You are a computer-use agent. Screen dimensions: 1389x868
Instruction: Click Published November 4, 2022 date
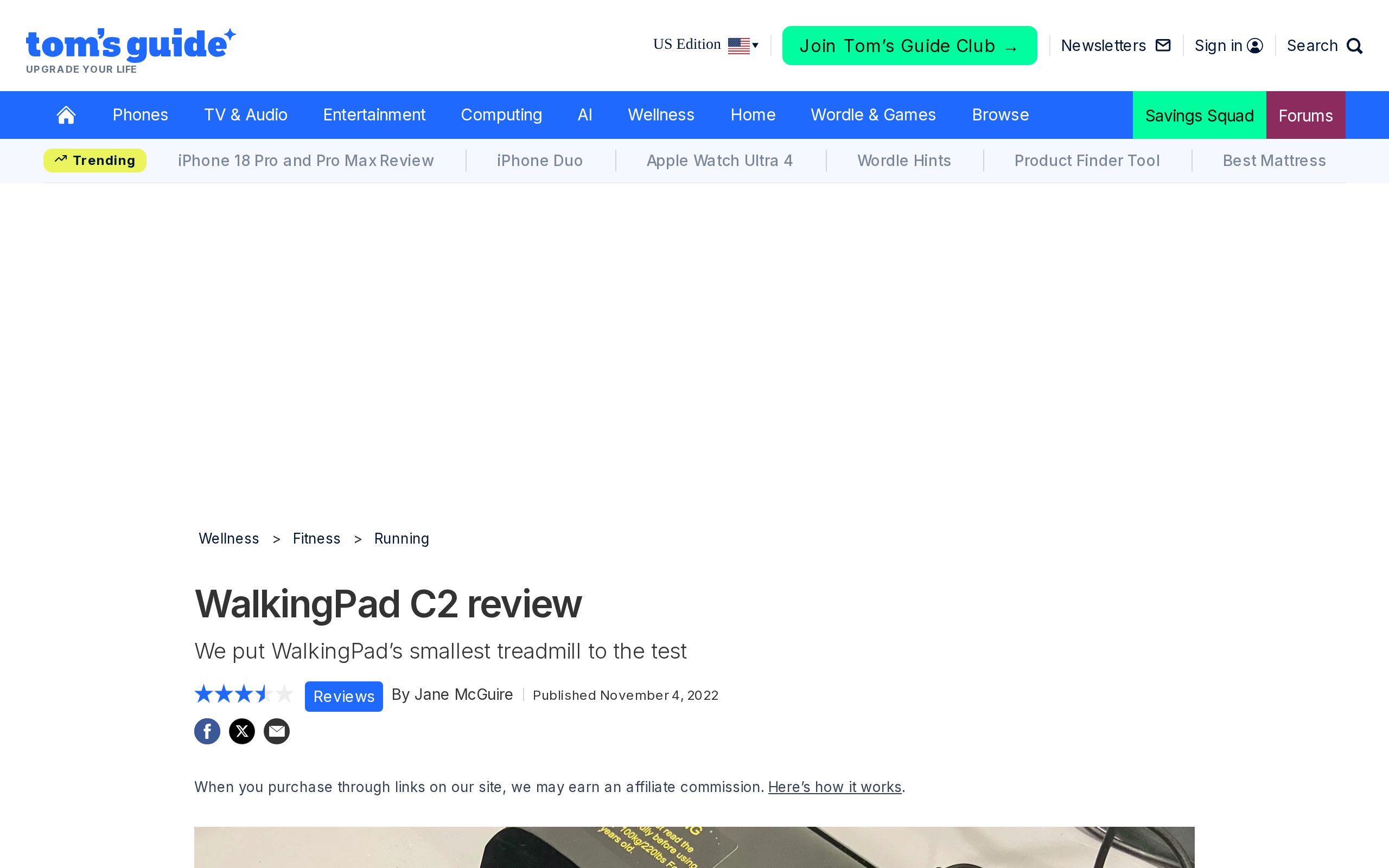pos(626,695)
